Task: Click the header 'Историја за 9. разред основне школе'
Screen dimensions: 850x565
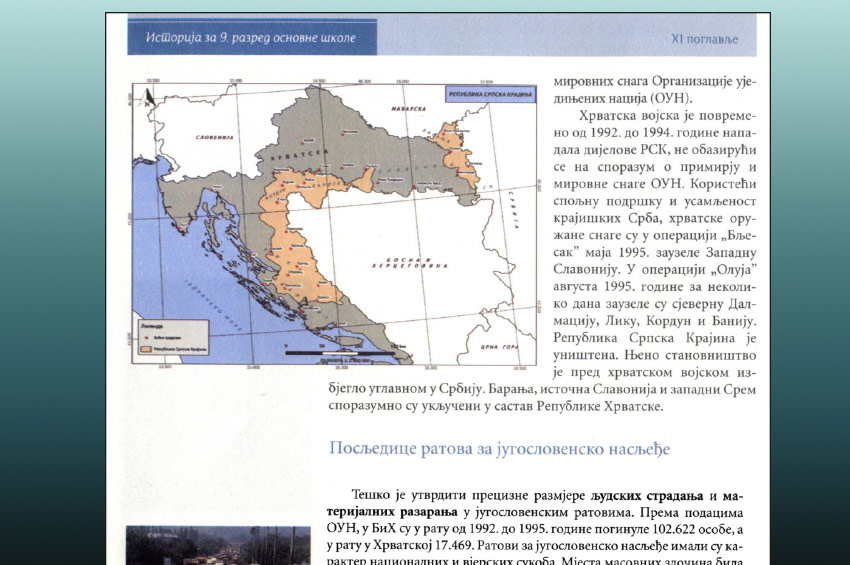Action: (x=250, y=37)
